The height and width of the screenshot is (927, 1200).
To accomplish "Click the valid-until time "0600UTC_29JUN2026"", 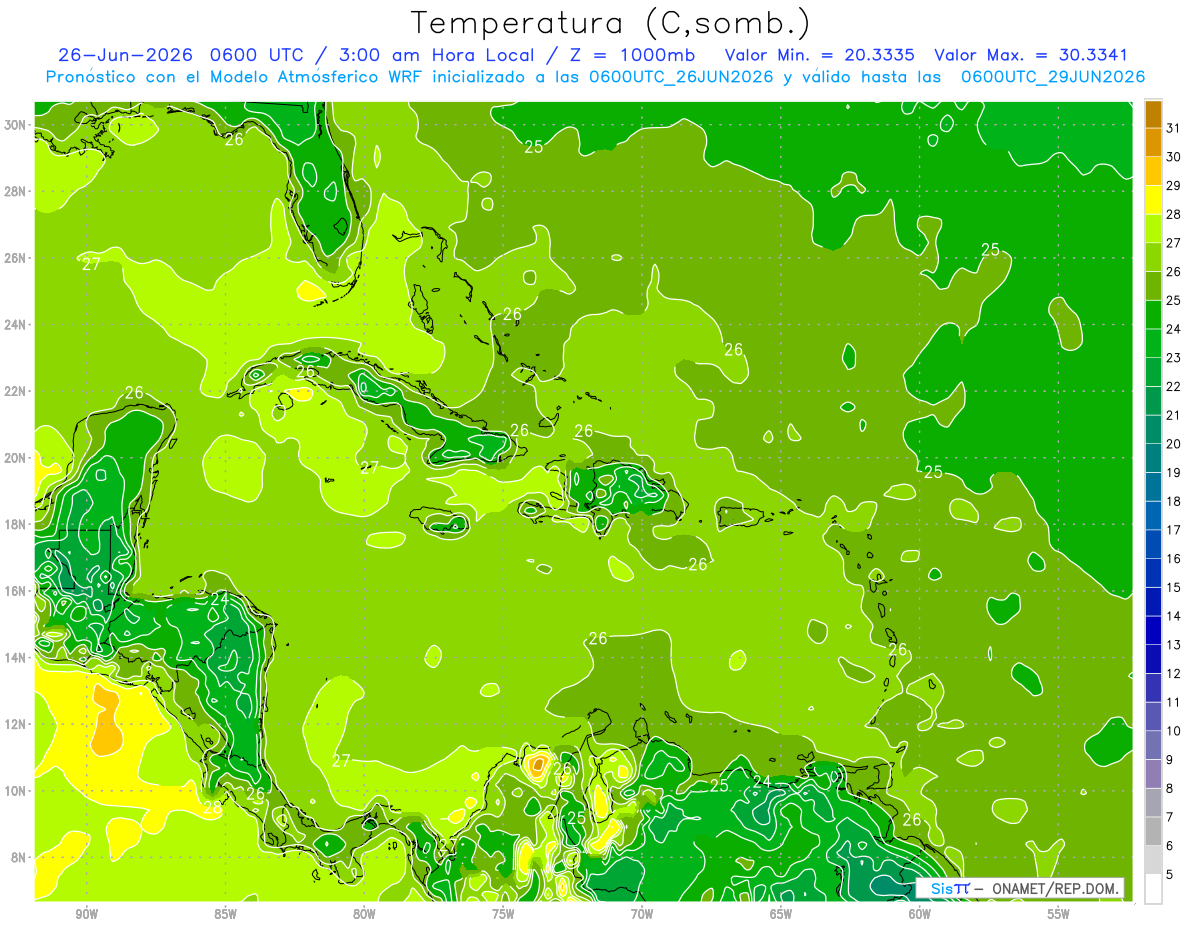I will pyautogui.click(x=1053, y=76).
